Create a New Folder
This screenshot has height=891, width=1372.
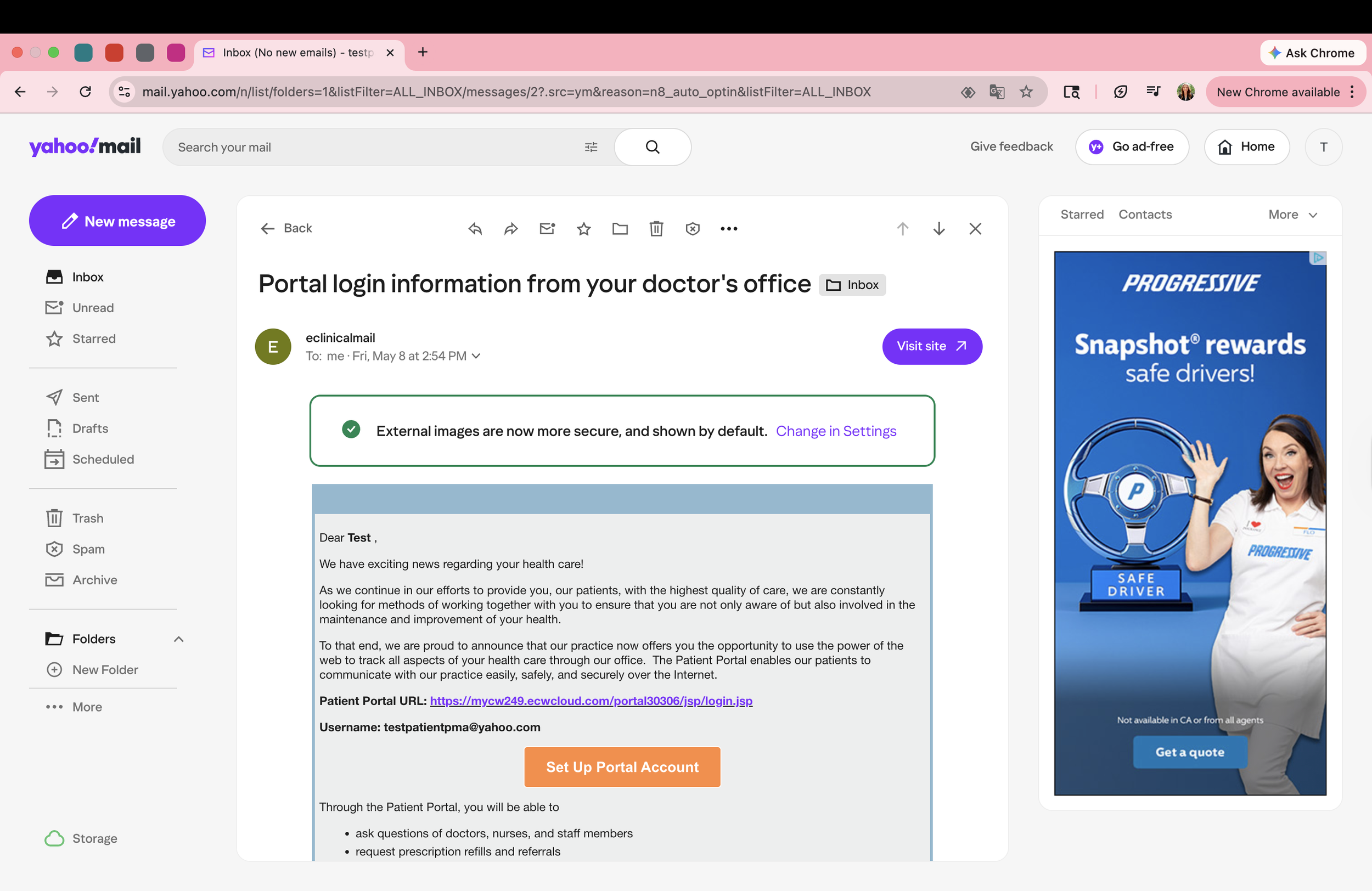pyautogui.click(x=92, y=670)
